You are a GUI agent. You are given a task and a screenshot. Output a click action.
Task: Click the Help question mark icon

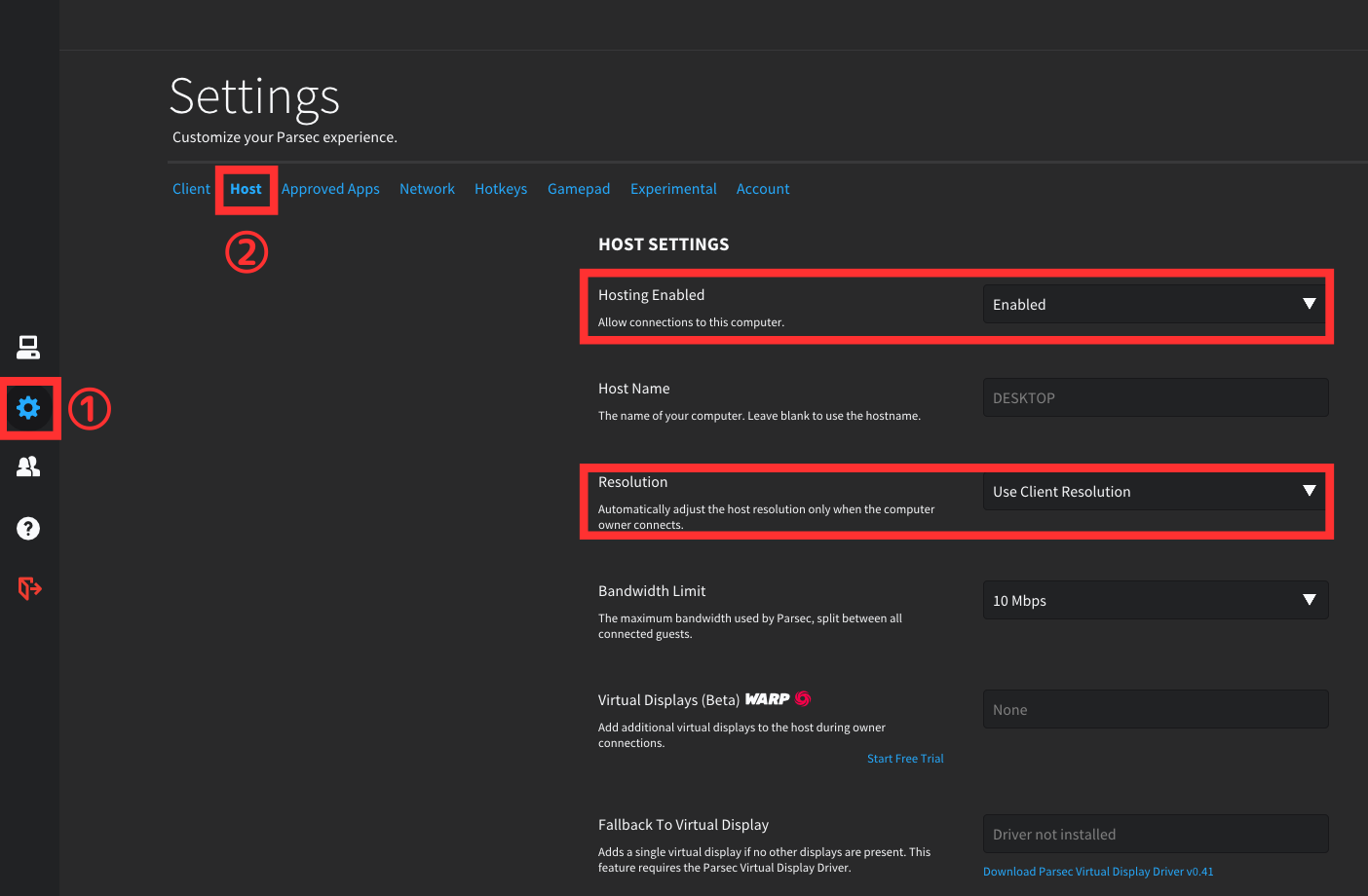click(x=28, y=528)
